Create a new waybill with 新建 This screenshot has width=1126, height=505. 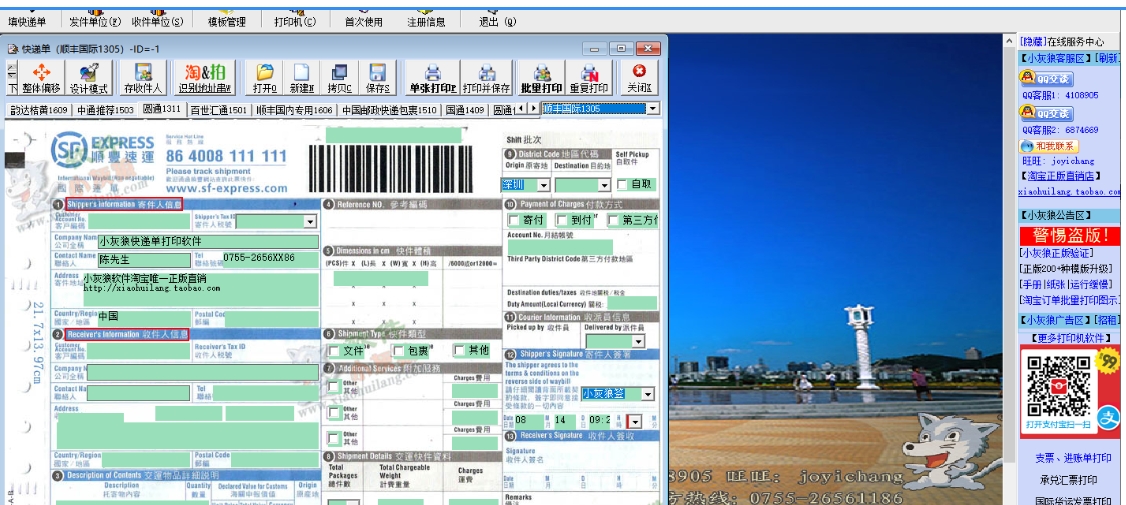coord(302,78)
